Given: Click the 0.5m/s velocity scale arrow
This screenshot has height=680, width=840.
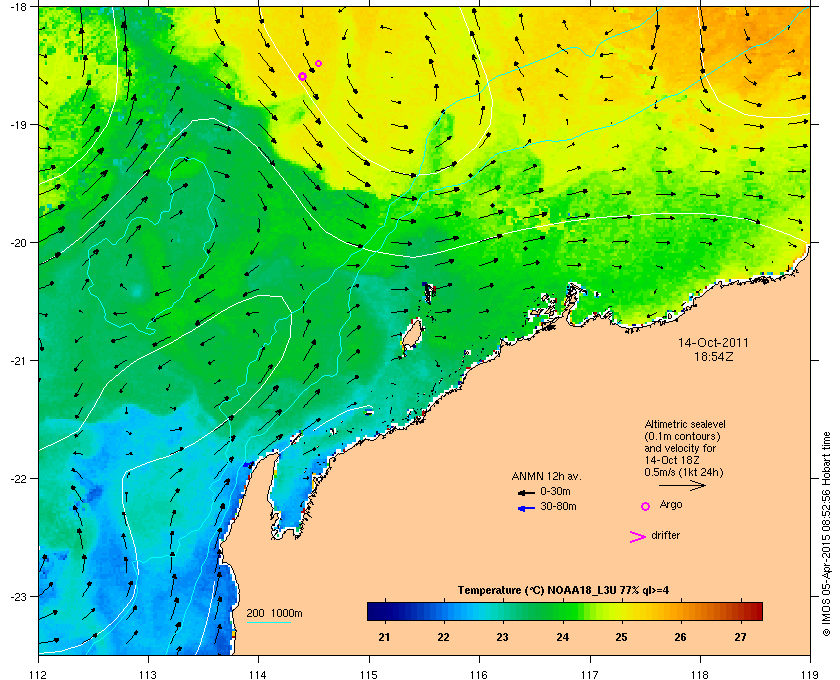Looking at the screenshot, I should (x=682, y=485).
